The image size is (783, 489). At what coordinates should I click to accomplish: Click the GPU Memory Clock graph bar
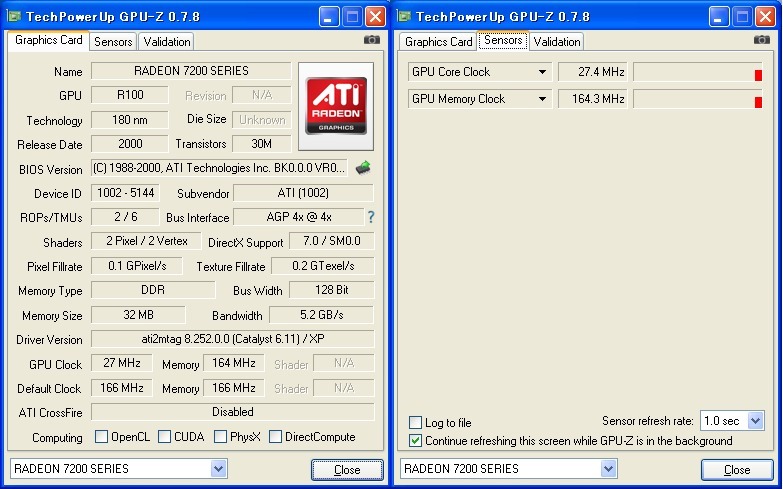coord(698,99)
